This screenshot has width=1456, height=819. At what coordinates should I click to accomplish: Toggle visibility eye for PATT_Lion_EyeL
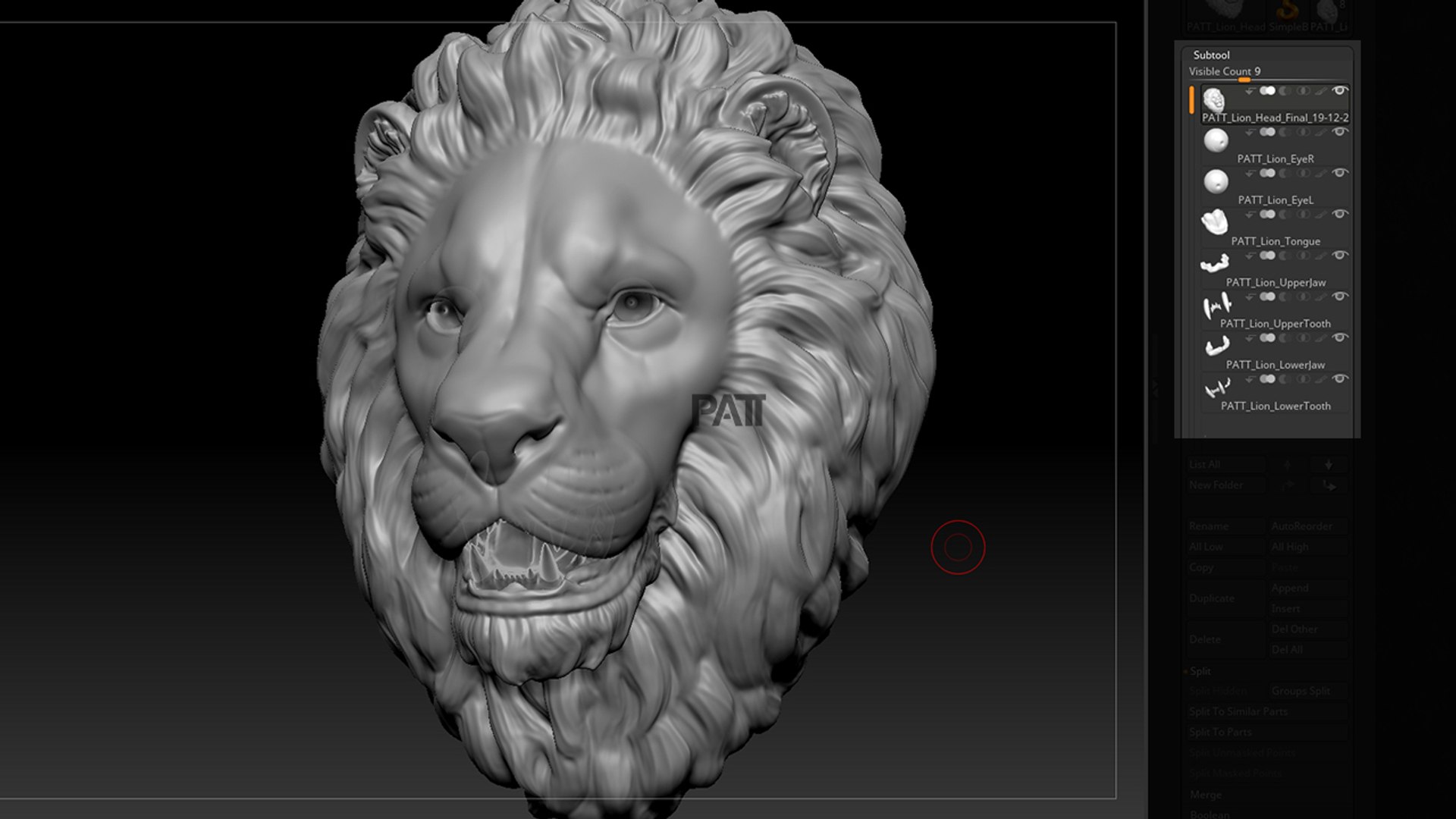click(x=1340, y=173)
